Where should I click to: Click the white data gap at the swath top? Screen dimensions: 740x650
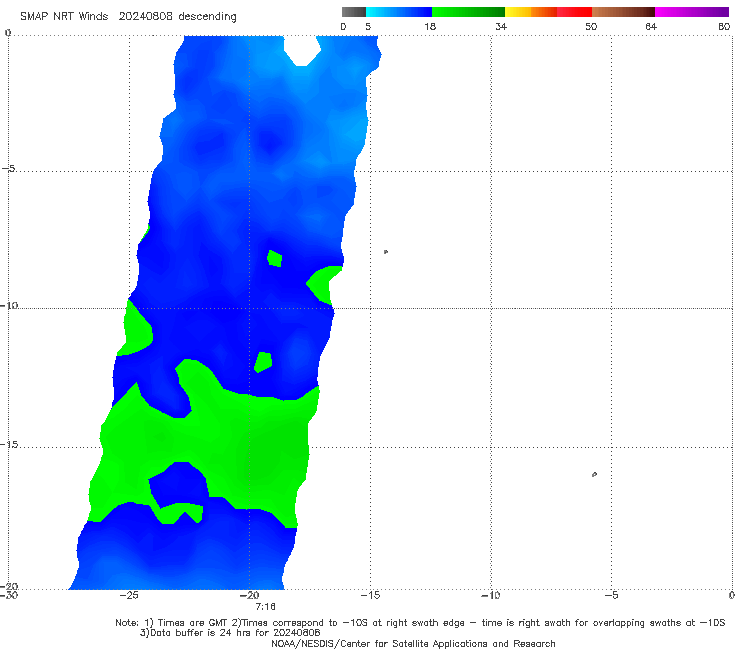tap(302, 50)
